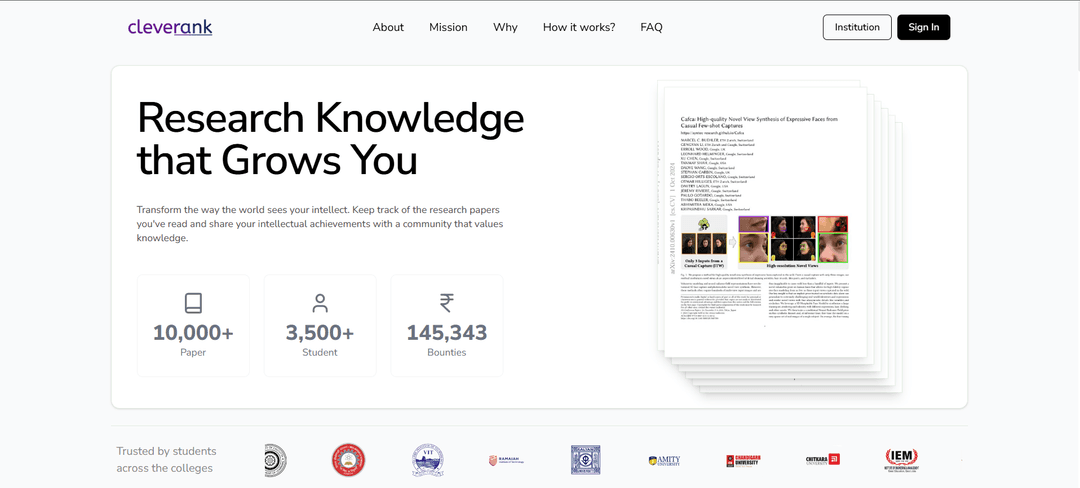Open the Why navigation link
The image size is (1080, 488).
pyautogui.click(x=506, y=28)
